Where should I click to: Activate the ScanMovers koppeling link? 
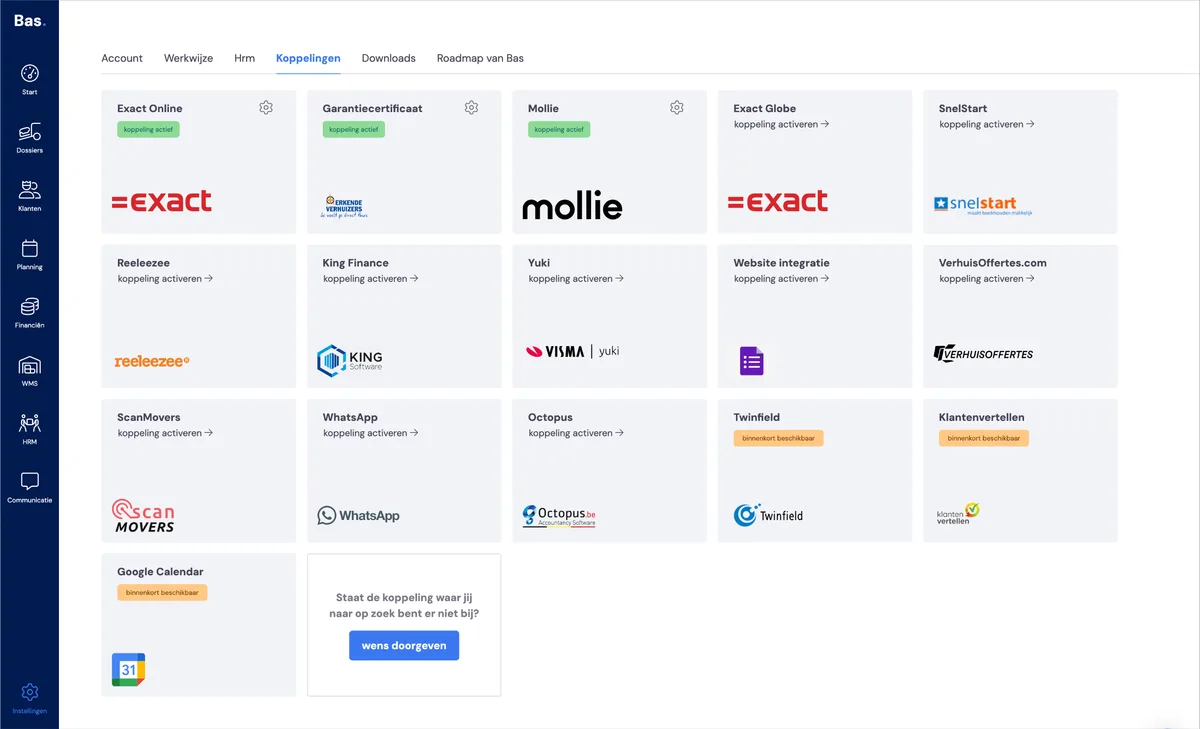166,433
